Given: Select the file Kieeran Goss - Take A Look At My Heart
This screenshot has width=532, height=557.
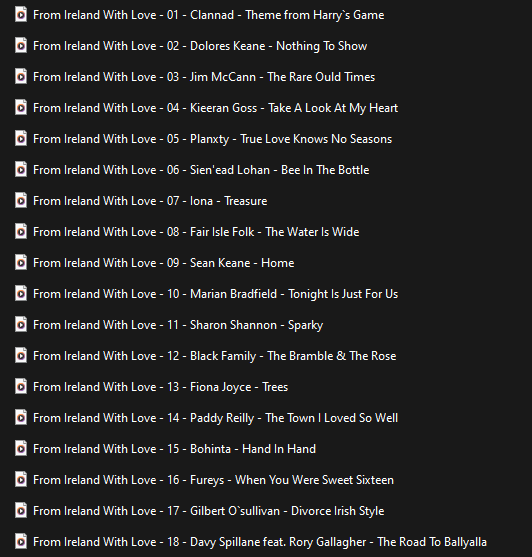Looking at the screenshot, I should click(x=215, y=108).
